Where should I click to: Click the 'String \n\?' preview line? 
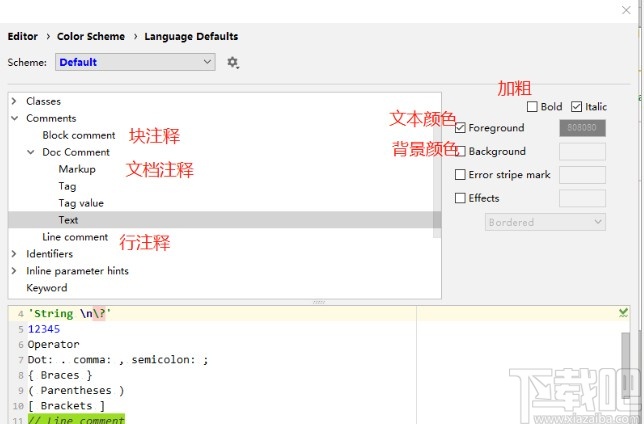pos(69,313)
